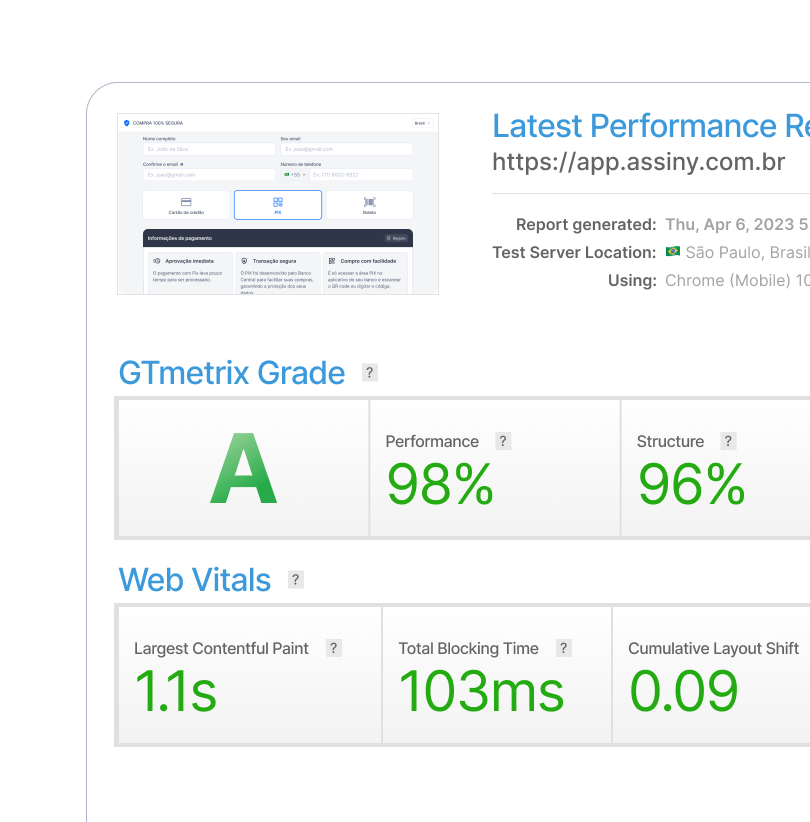Select the PIX payment option in the thumbnail
This screenshot has width=810, height=822.
(x=278, y=204)
